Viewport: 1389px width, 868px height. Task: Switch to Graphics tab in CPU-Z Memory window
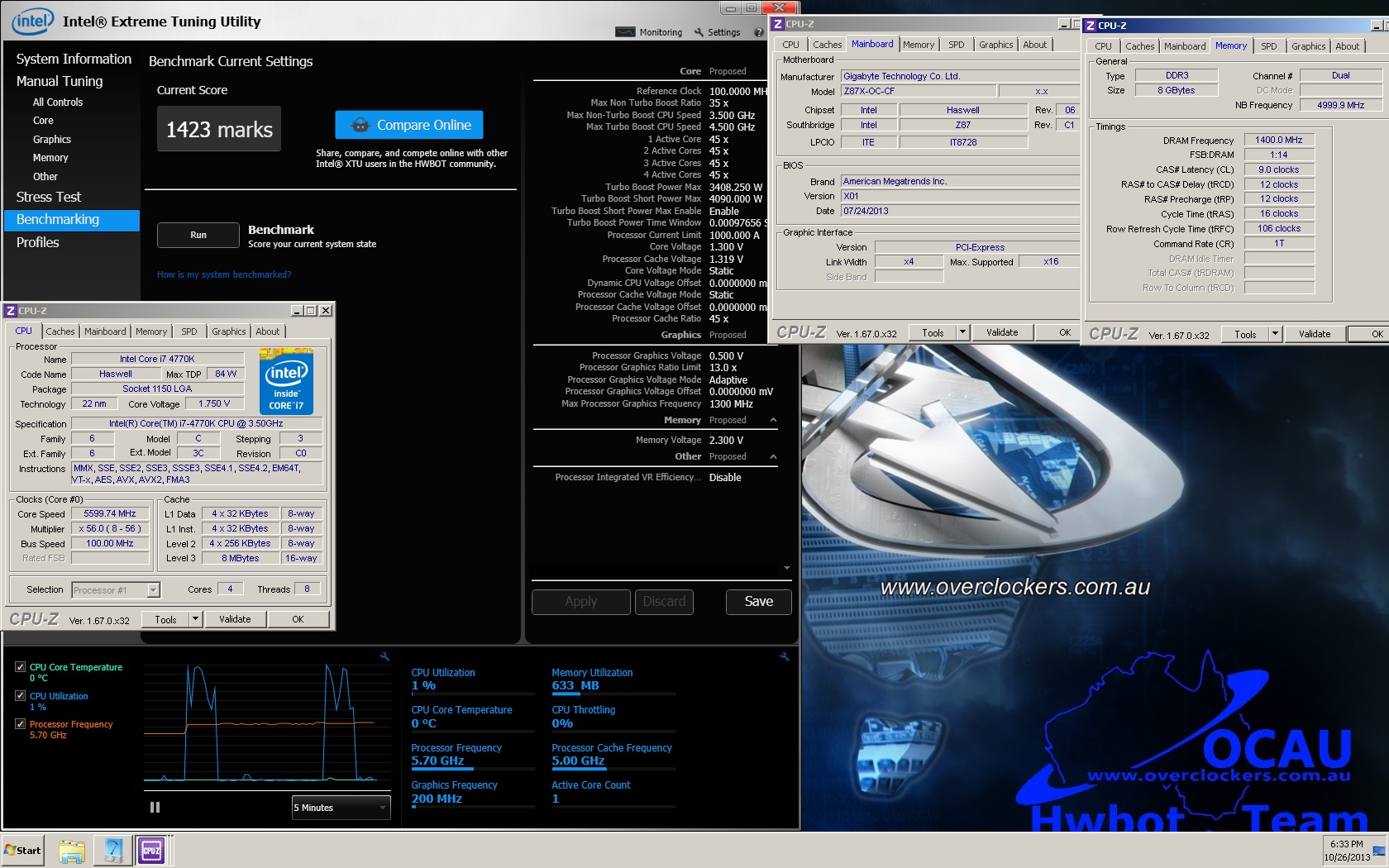click(x=1308, y=46)
